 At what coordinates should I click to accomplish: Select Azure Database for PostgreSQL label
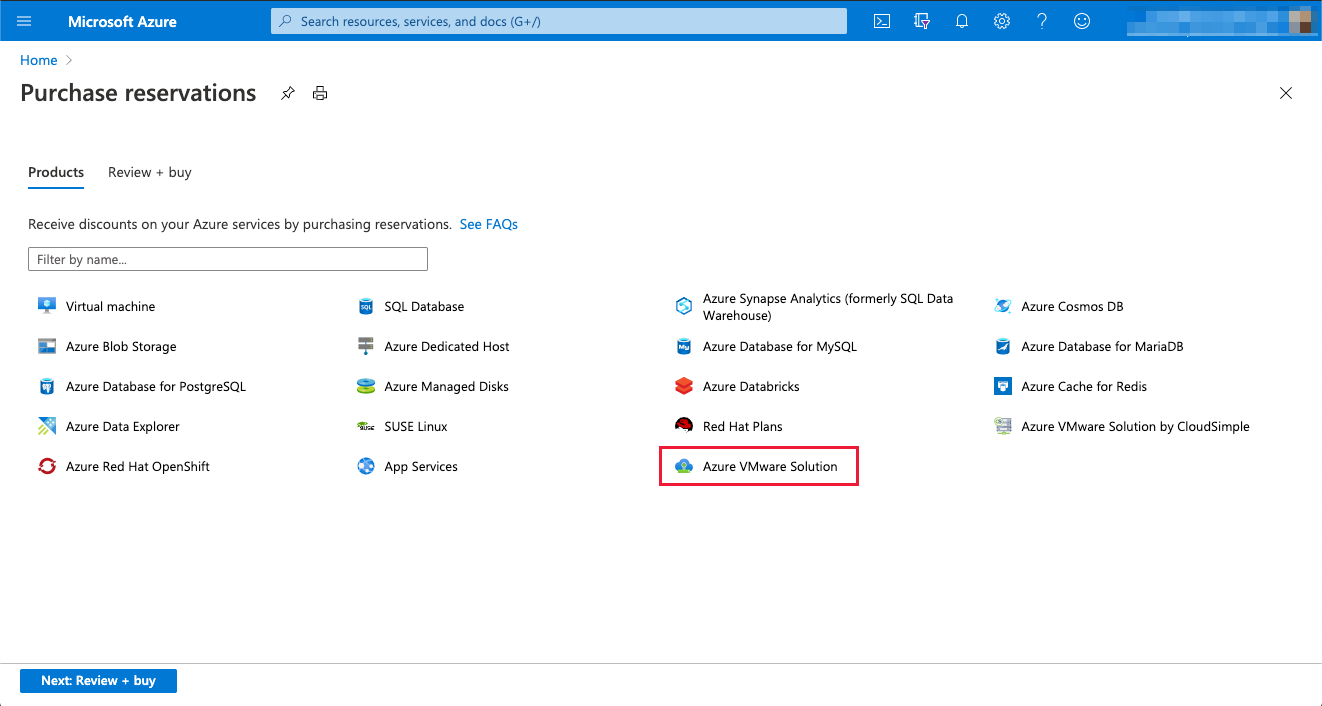(156, 386)
